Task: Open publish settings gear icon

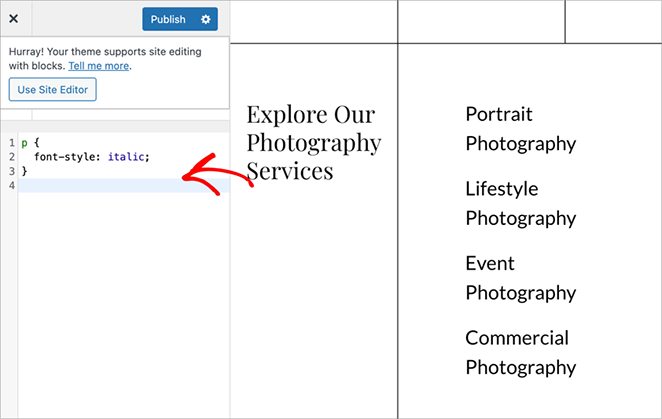Action: coord(206,19)
